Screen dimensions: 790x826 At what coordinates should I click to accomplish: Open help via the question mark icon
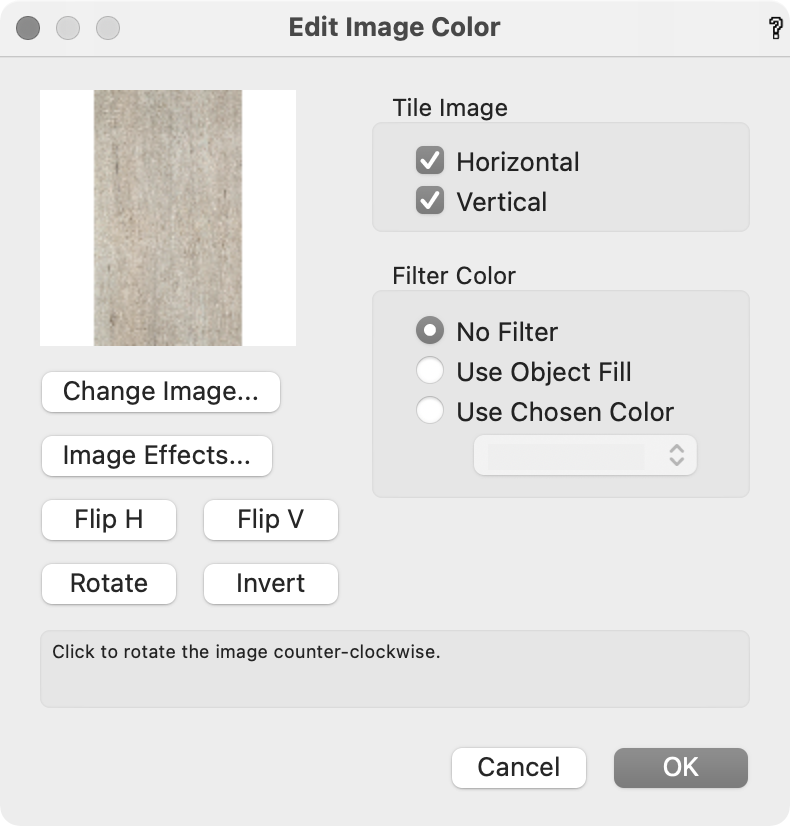775,28
